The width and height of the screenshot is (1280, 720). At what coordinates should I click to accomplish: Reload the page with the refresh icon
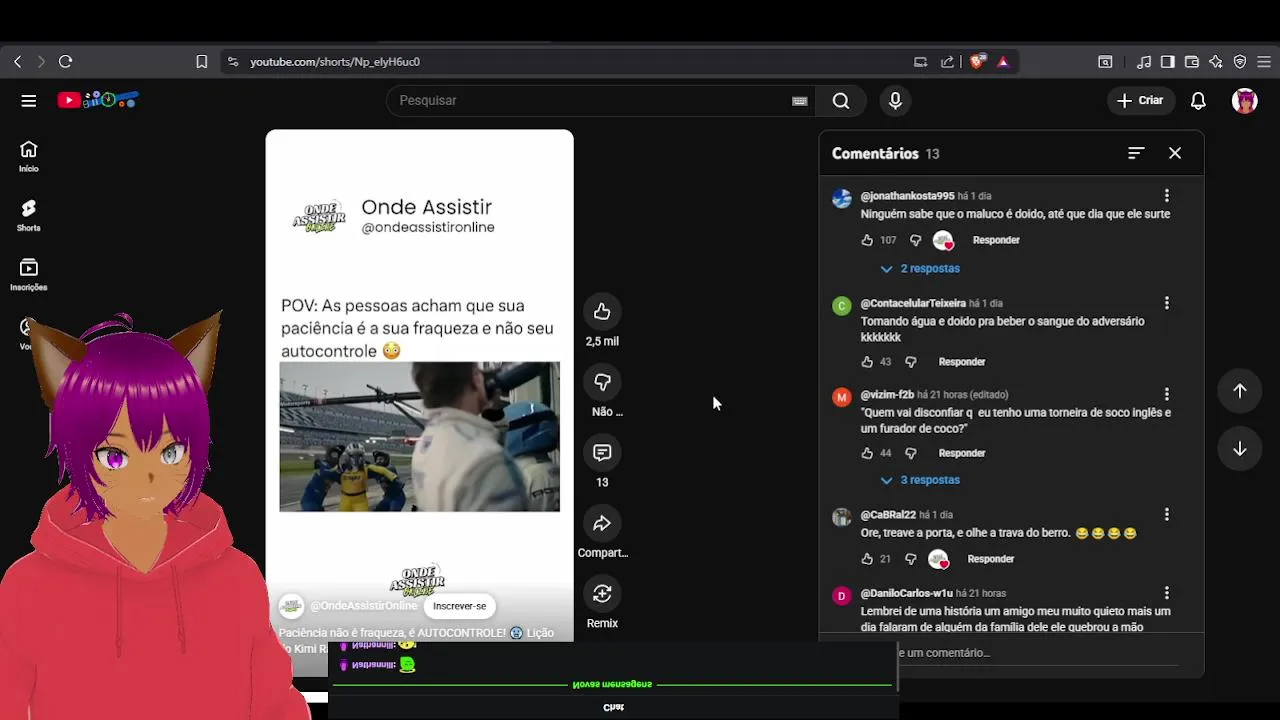(x=65, y=62)
